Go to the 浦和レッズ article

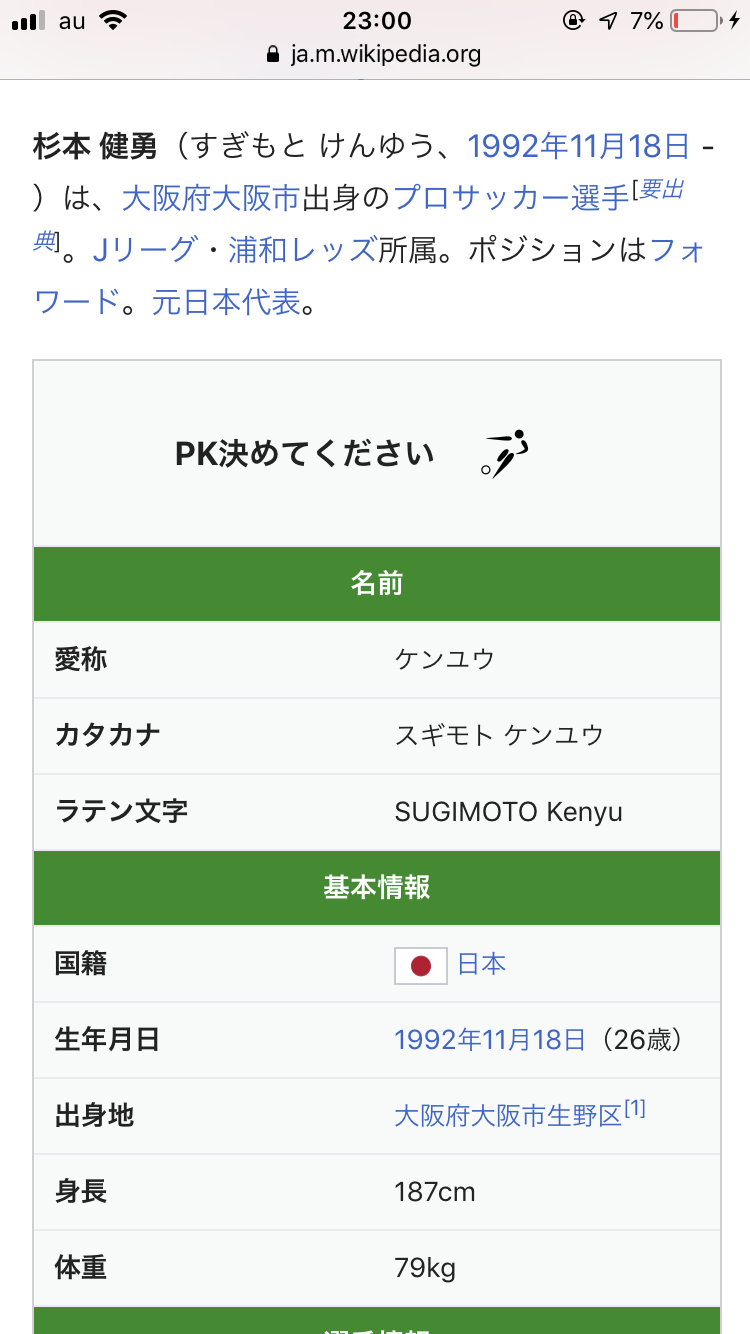tap(303, 250)
